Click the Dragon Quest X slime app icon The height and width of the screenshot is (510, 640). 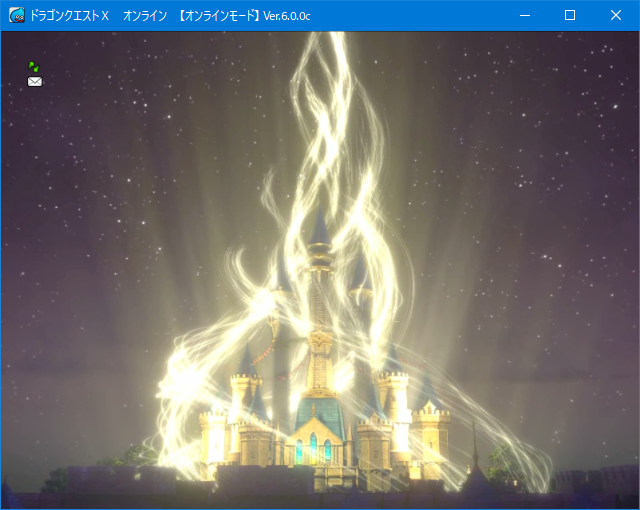click(17, 16)
